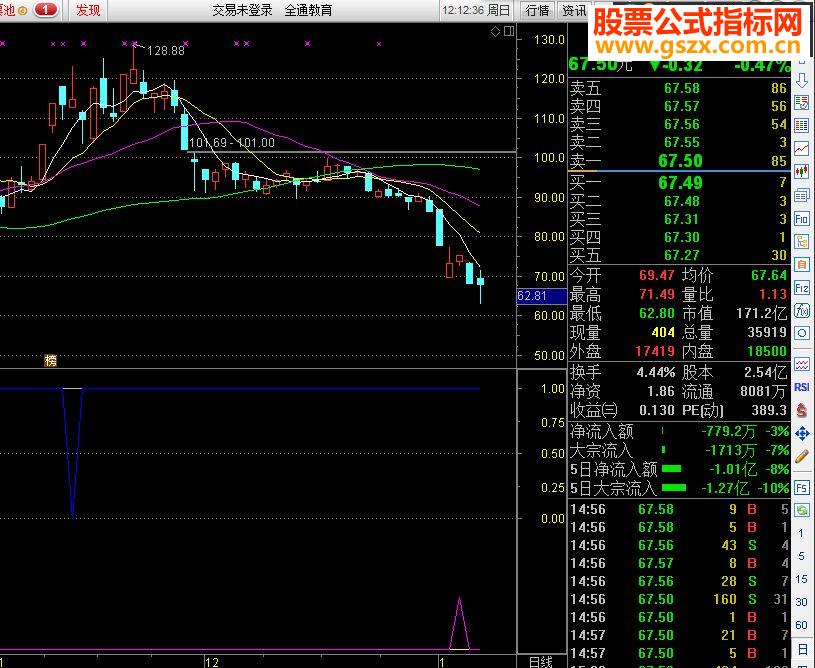This screenshot has height=668, width=815.
Task: Click the 128.88 high price label
Action: [166, 50]
